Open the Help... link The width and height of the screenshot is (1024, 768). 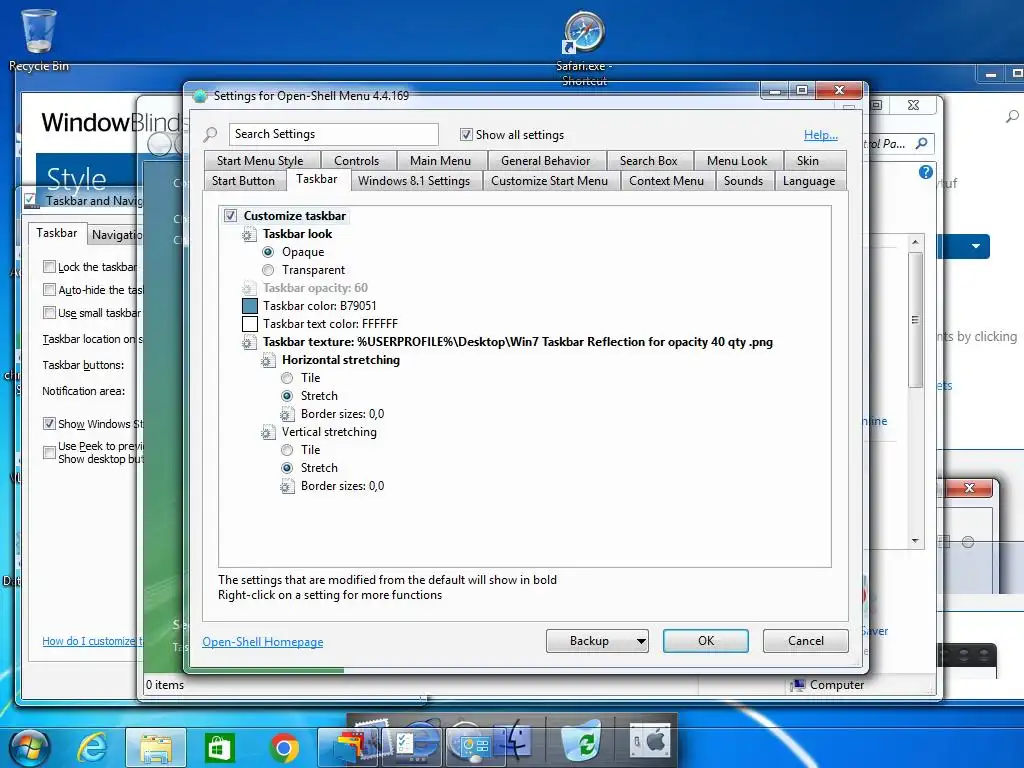(821, 135)
